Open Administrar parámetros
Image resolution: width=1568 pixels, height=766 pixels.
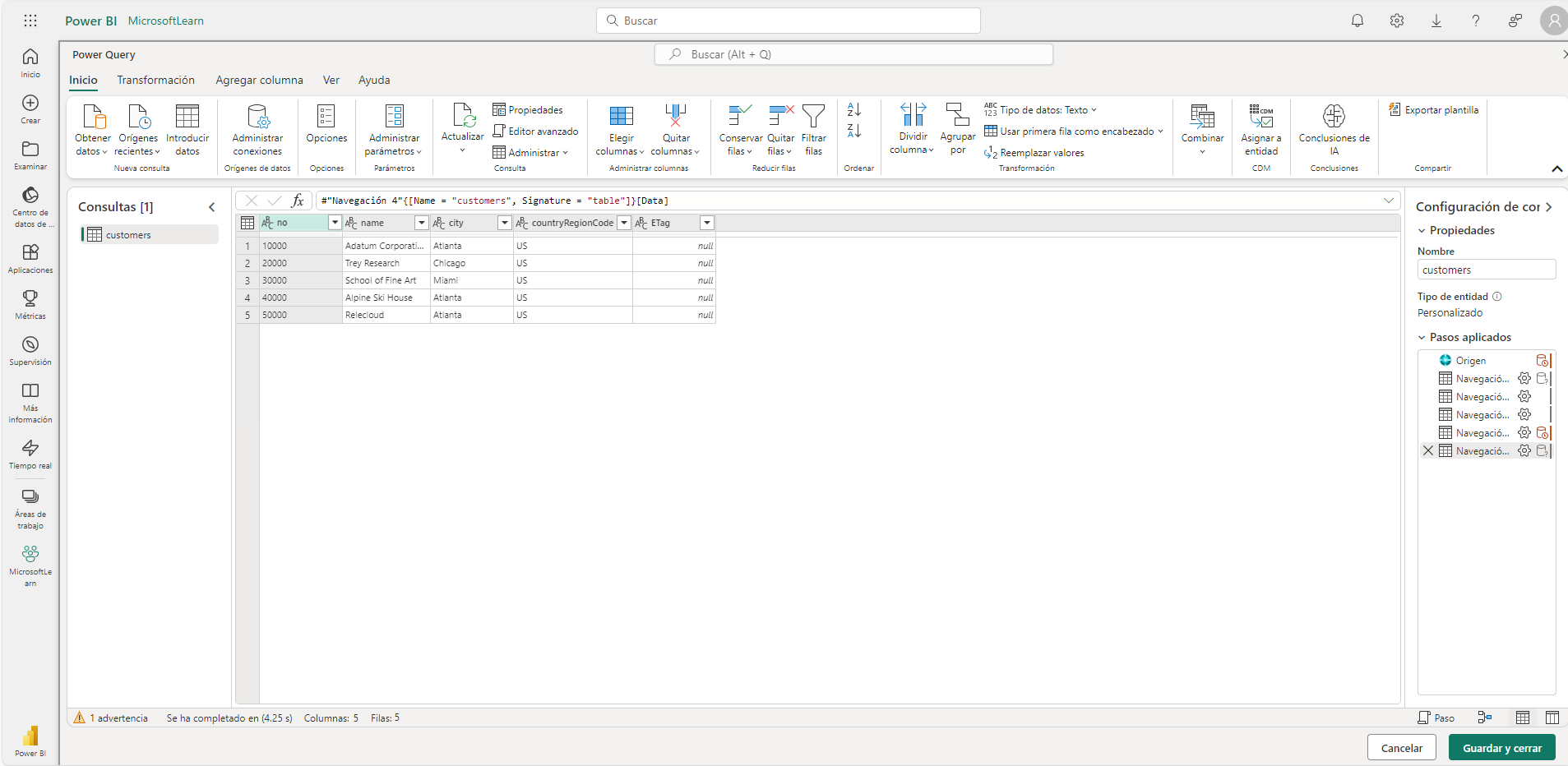click(x=394, y=129)
